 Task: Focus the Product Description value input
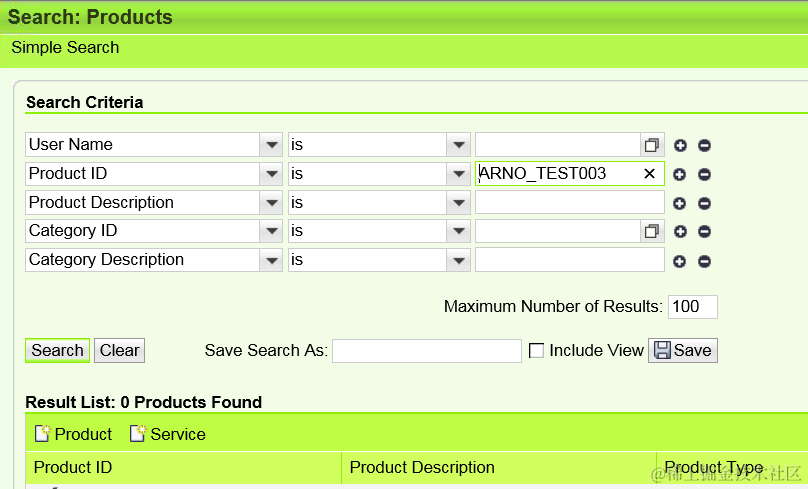click(569, 203)
